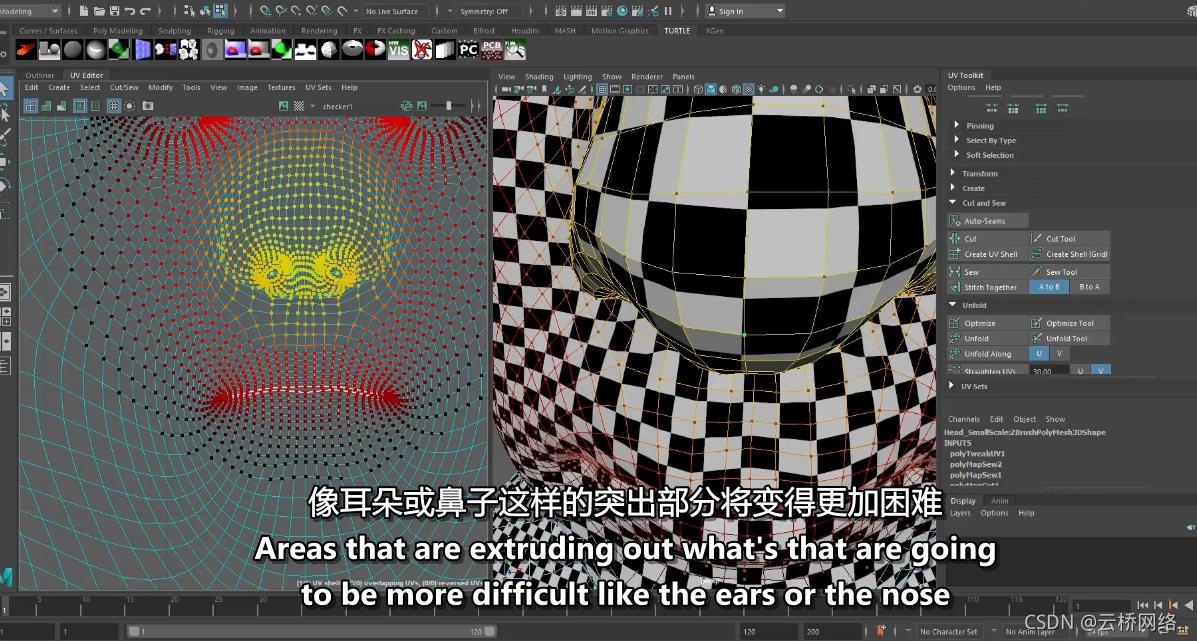Image resolution: width=1197 pixels, height=641 pixels.
Task: Toggle the UV Editor grid display icon
Action: [114, 106]
